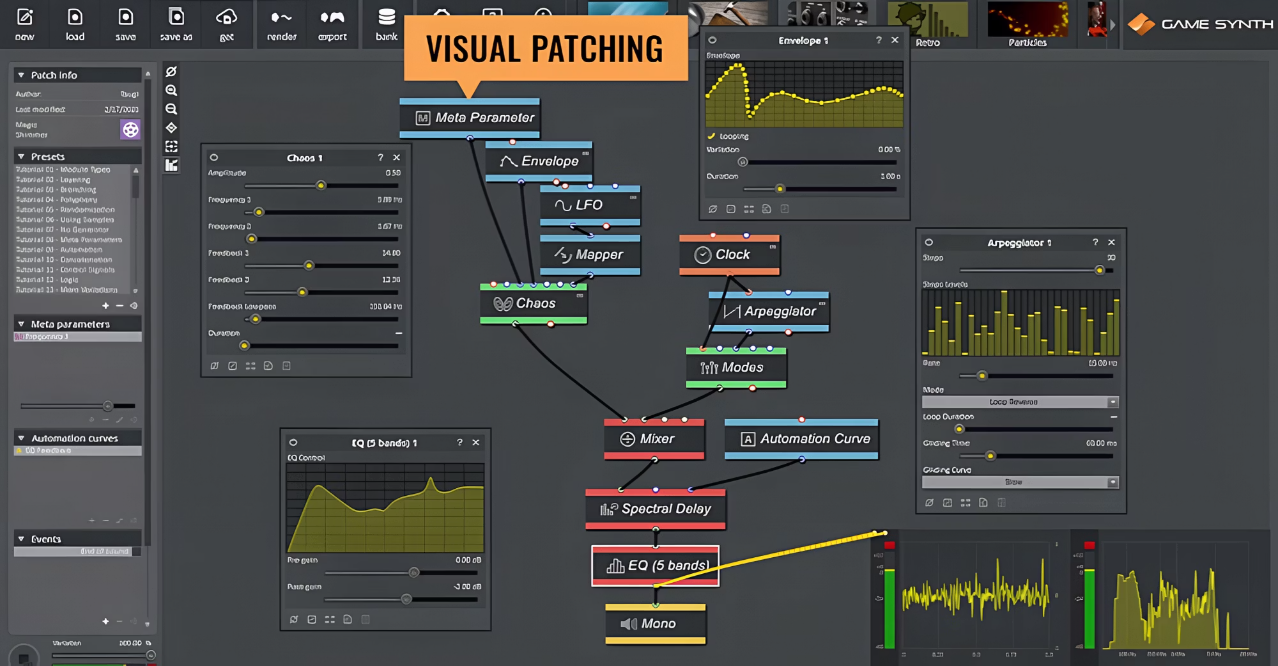Select the Modes module node

tap(736, 367)
